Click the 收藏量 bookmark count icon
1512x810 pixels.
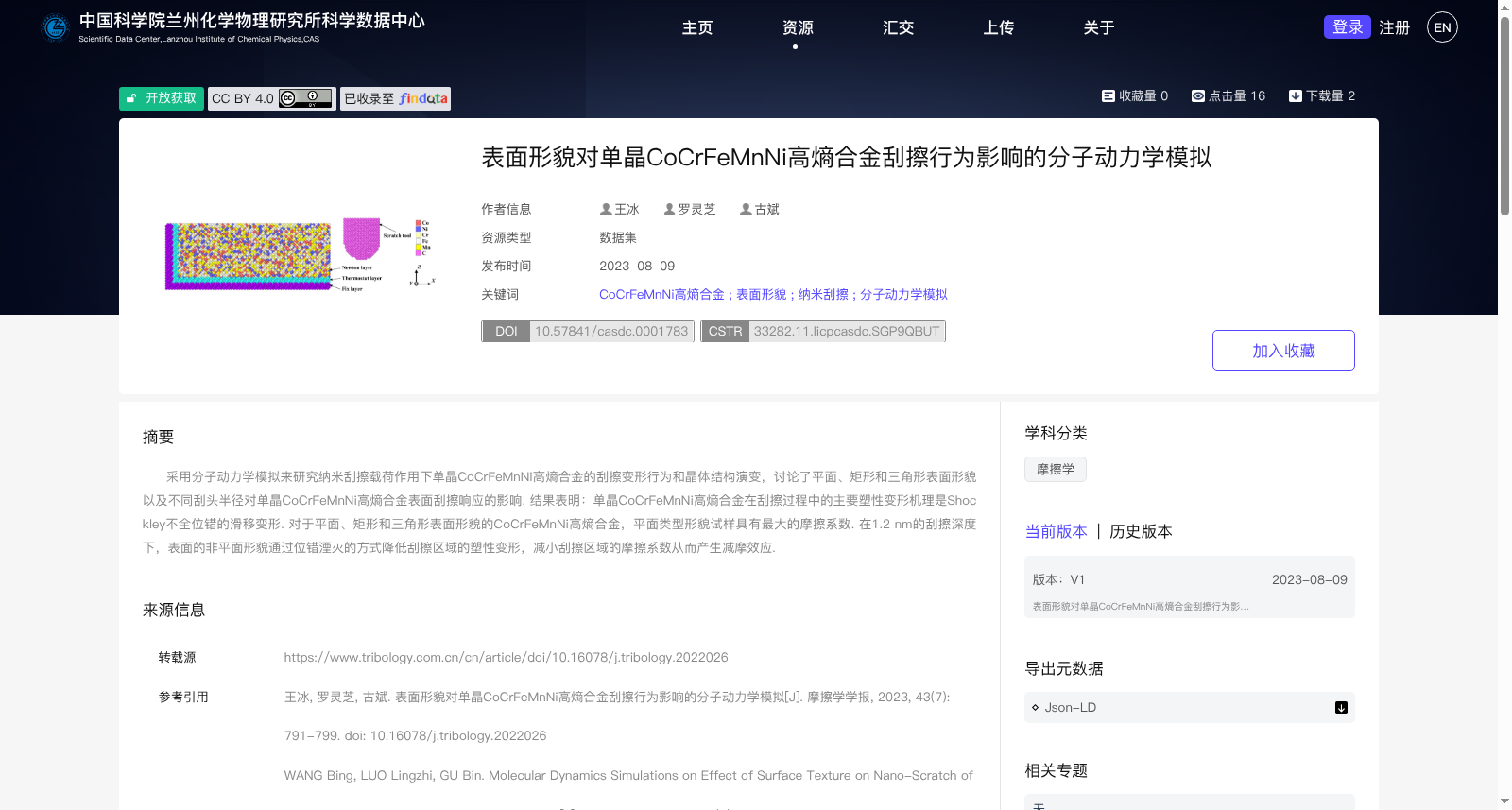tap(1108, 95)
